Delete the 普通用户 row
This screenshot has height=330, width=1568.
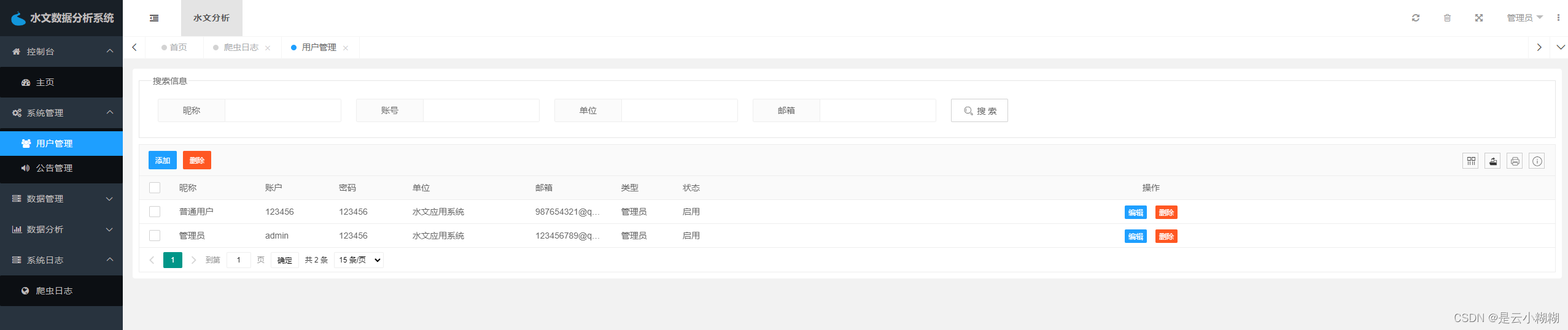(x=1166, y=212)
